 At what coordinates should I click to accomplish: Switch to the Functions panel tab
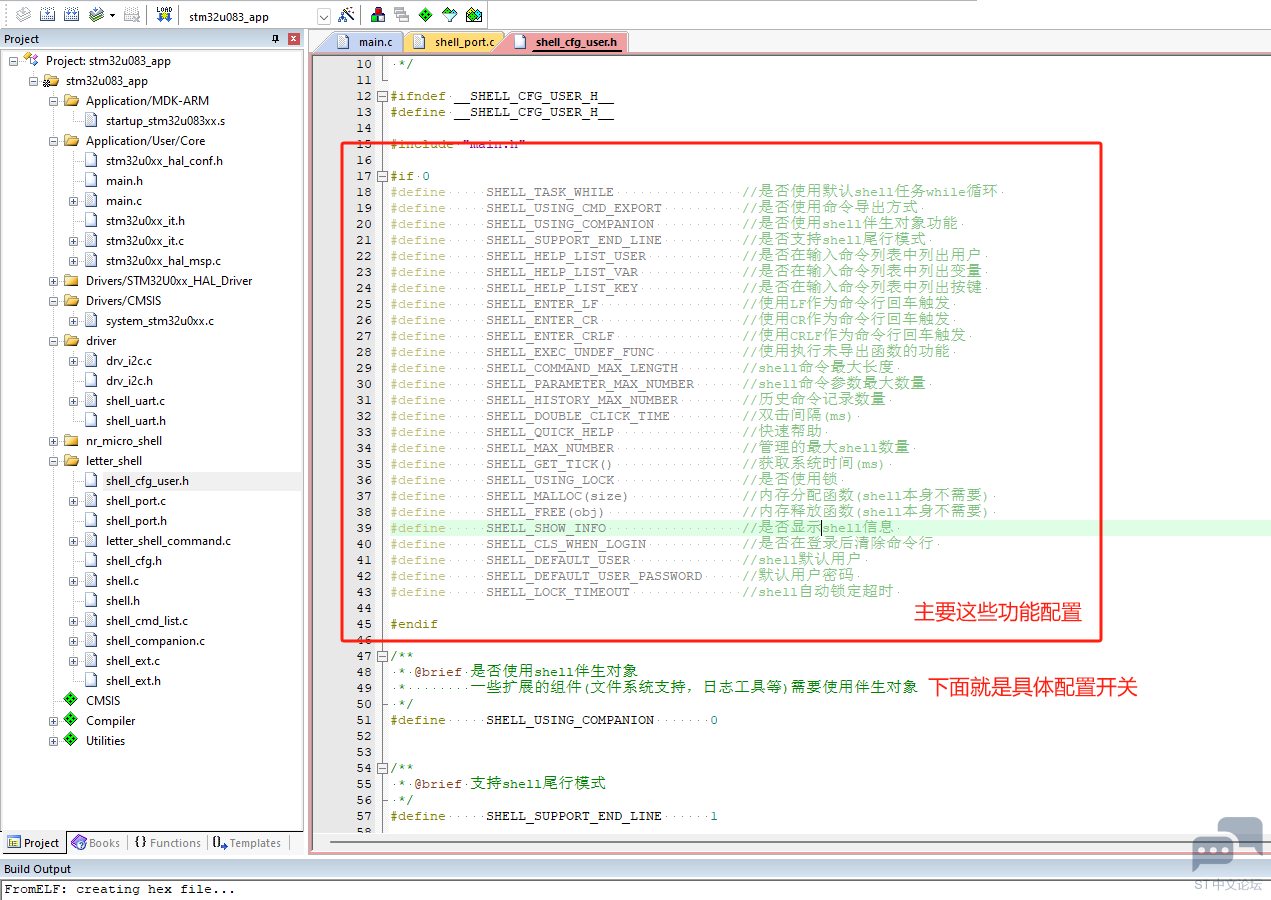pos(167,843)
